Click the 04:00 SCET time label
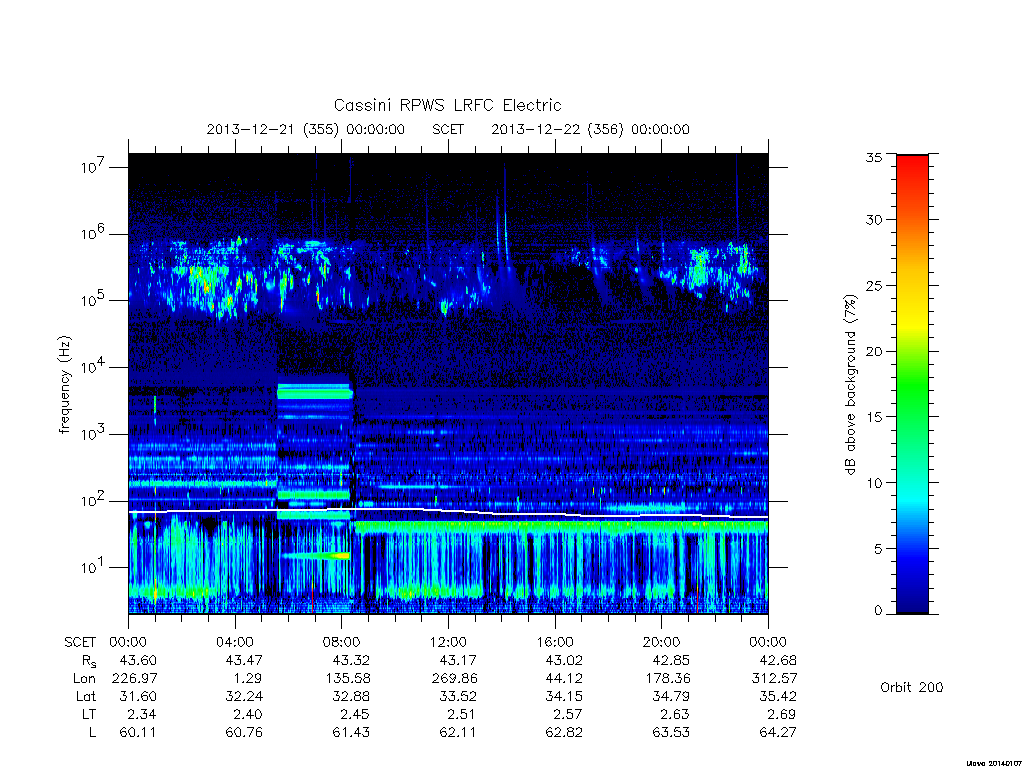Viewport: 1024px width, 768px height. [x=234, y=642]
